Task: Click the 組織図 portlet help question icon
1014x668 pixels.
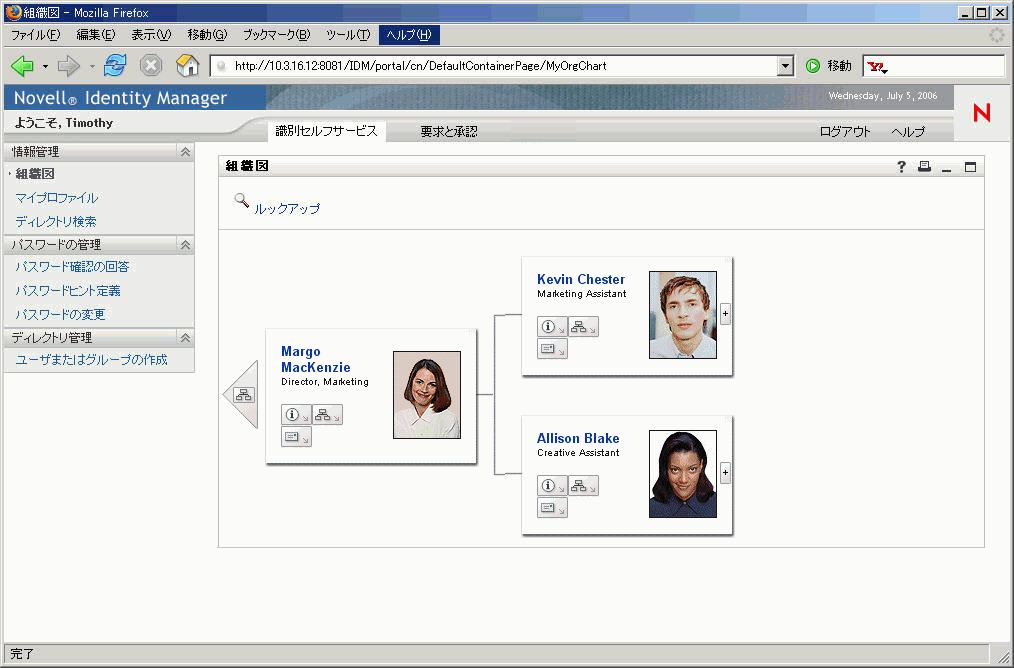Action: click(x=901, y=167)
